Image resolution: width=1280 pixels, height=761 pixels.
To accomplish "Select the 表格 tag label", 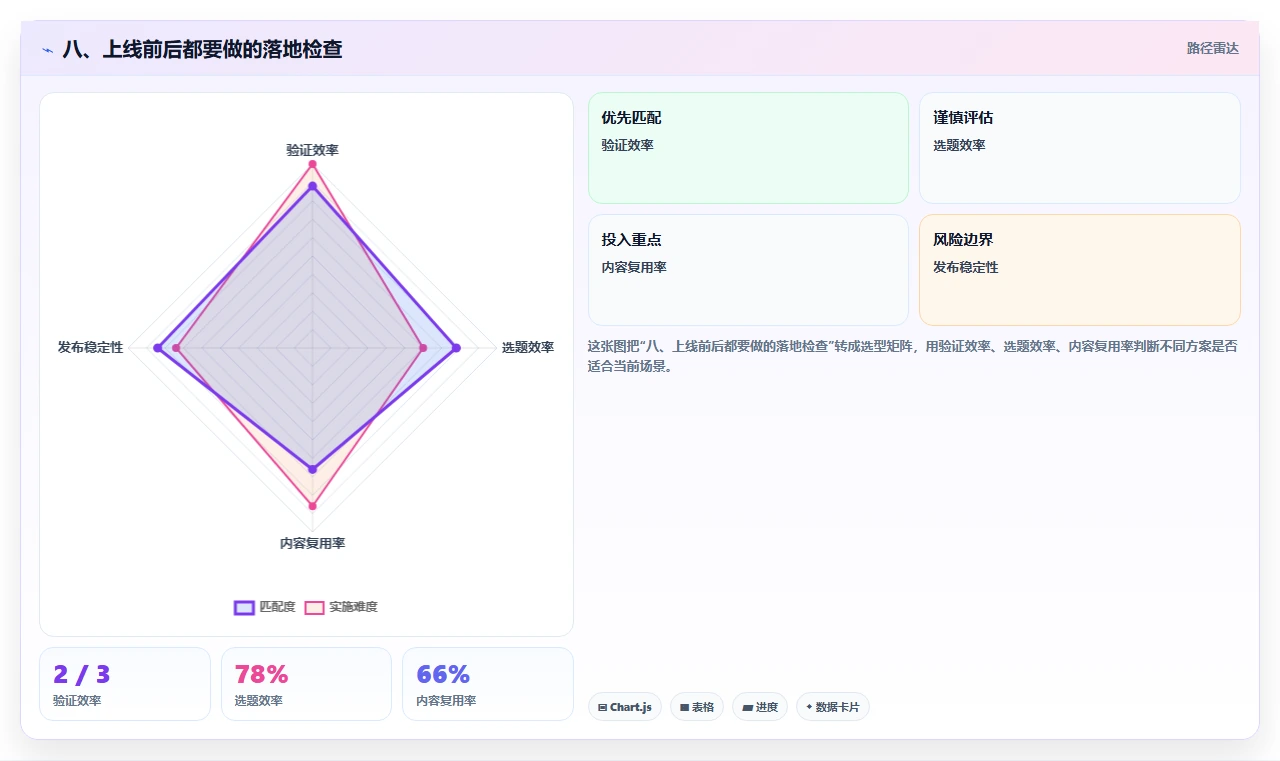I will 703,707.
